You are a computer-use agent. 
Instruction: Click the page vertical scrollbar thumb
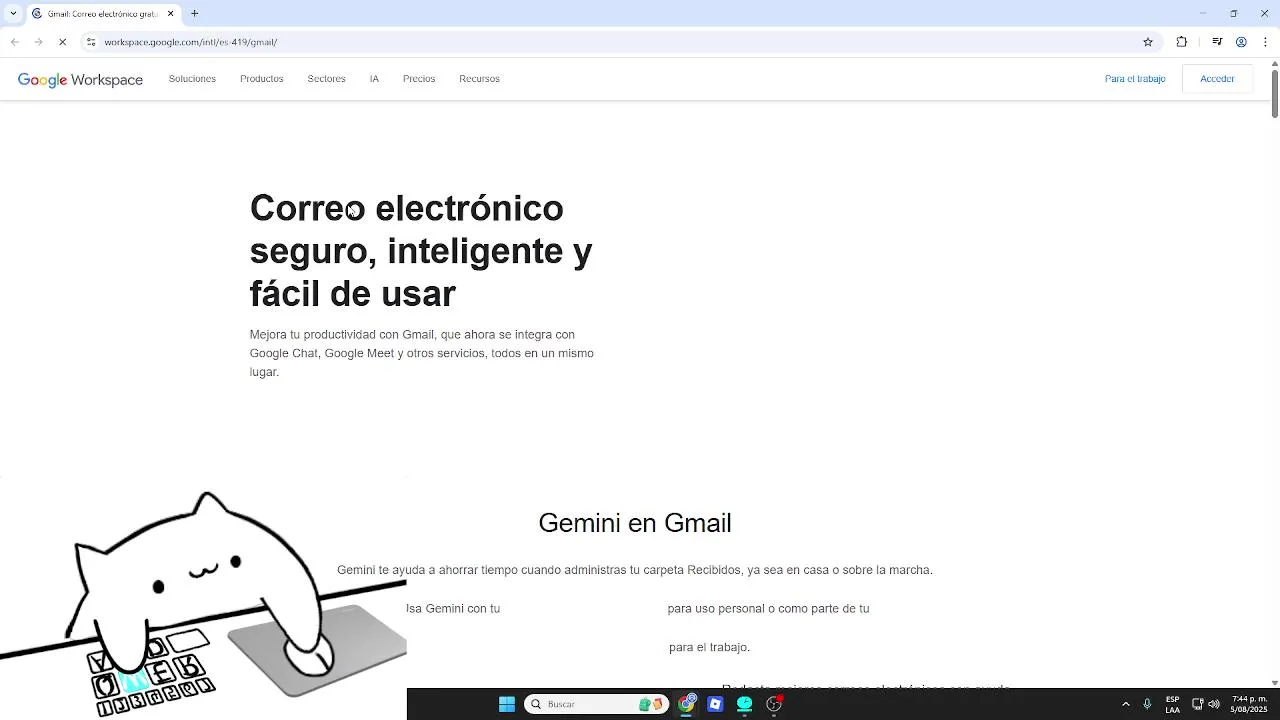(x=1275, y=93)
